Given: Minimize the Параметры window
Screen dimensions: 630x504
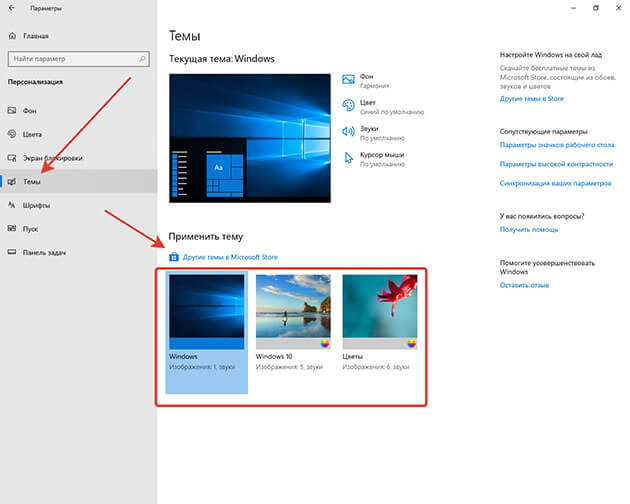Looking at the screenshot, I should [573, 8].
